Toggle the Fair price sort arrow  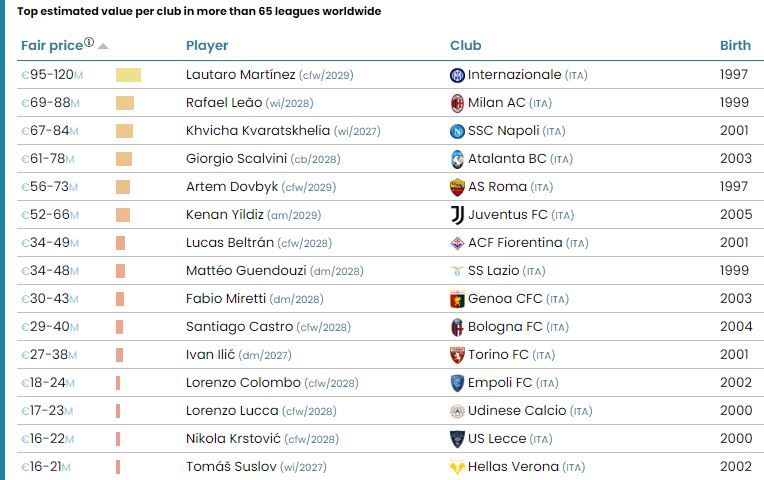point(102,46)
